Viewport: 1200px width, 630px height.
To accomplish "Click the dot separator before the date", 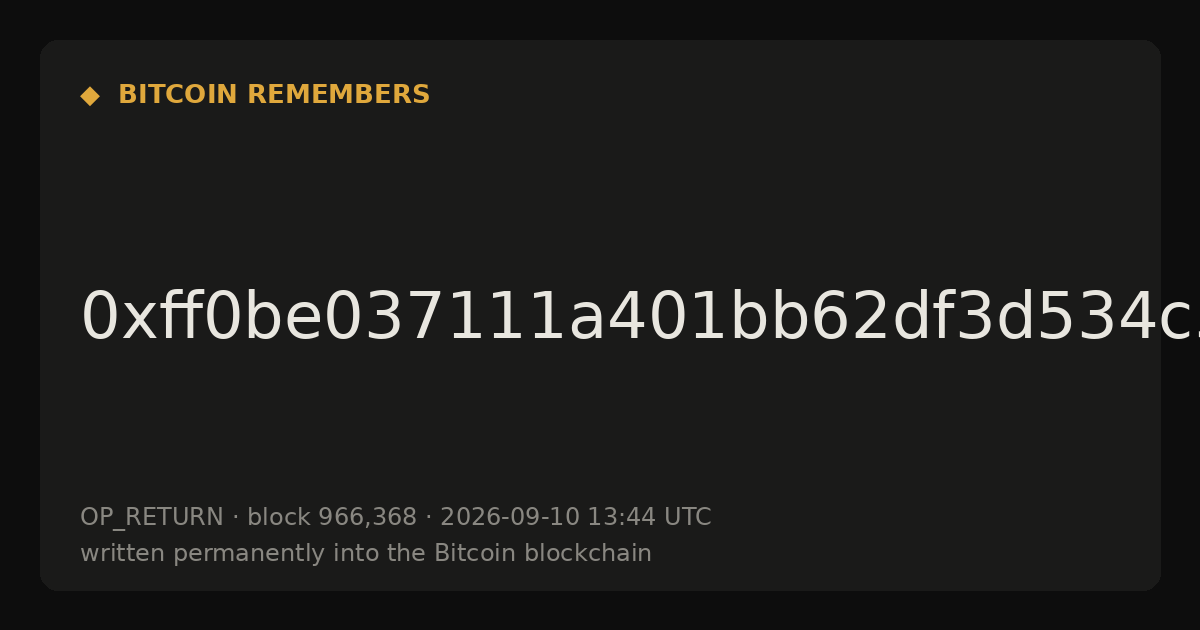I will (x=428, y=518).
